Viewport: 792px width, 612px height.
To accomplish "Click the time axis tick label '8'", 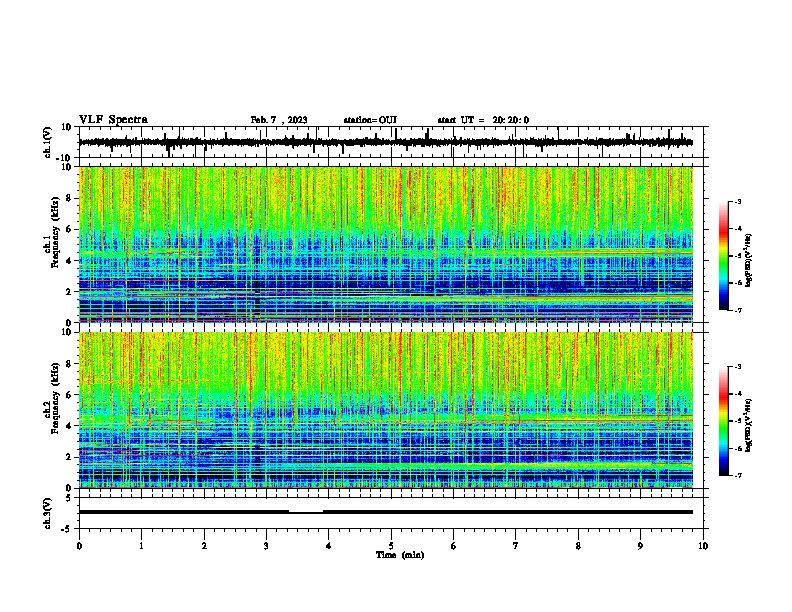I will (578, 546).
